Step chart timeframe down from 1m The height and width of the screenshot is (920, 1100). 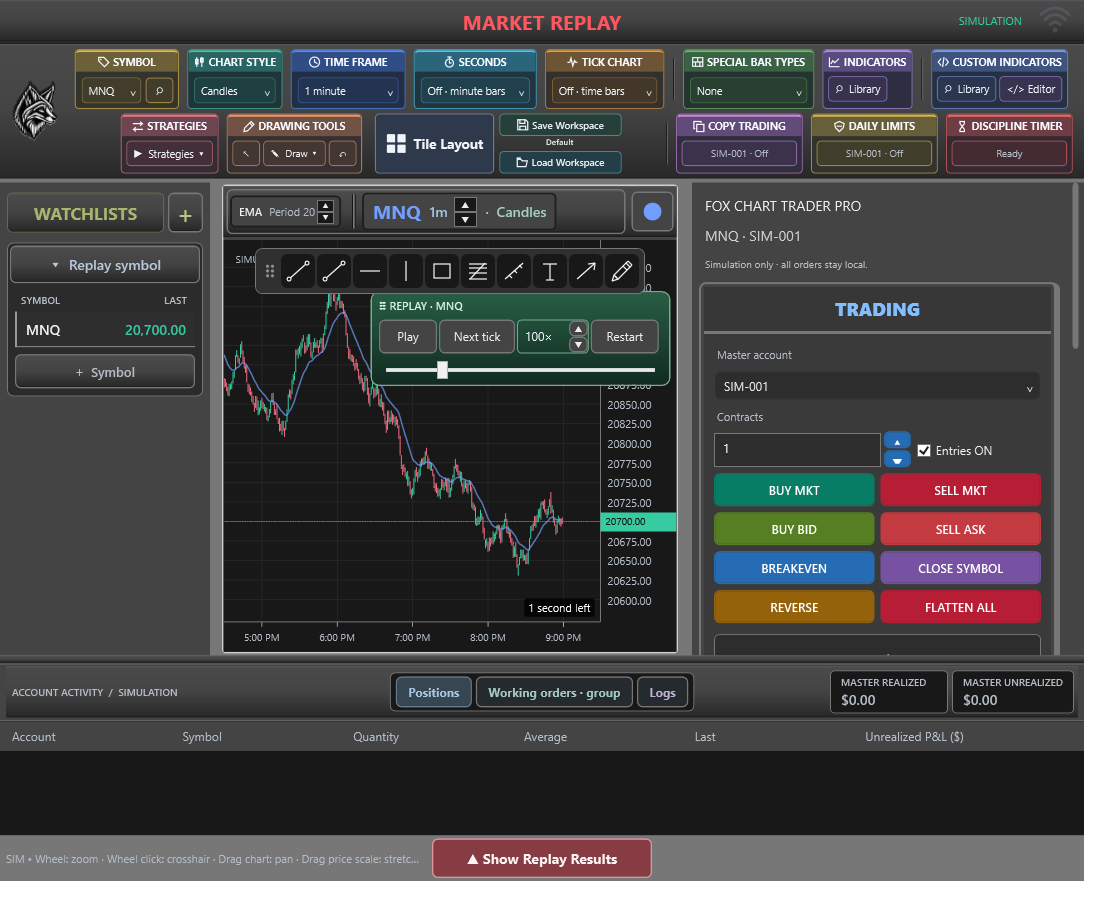tap(466, 220)
